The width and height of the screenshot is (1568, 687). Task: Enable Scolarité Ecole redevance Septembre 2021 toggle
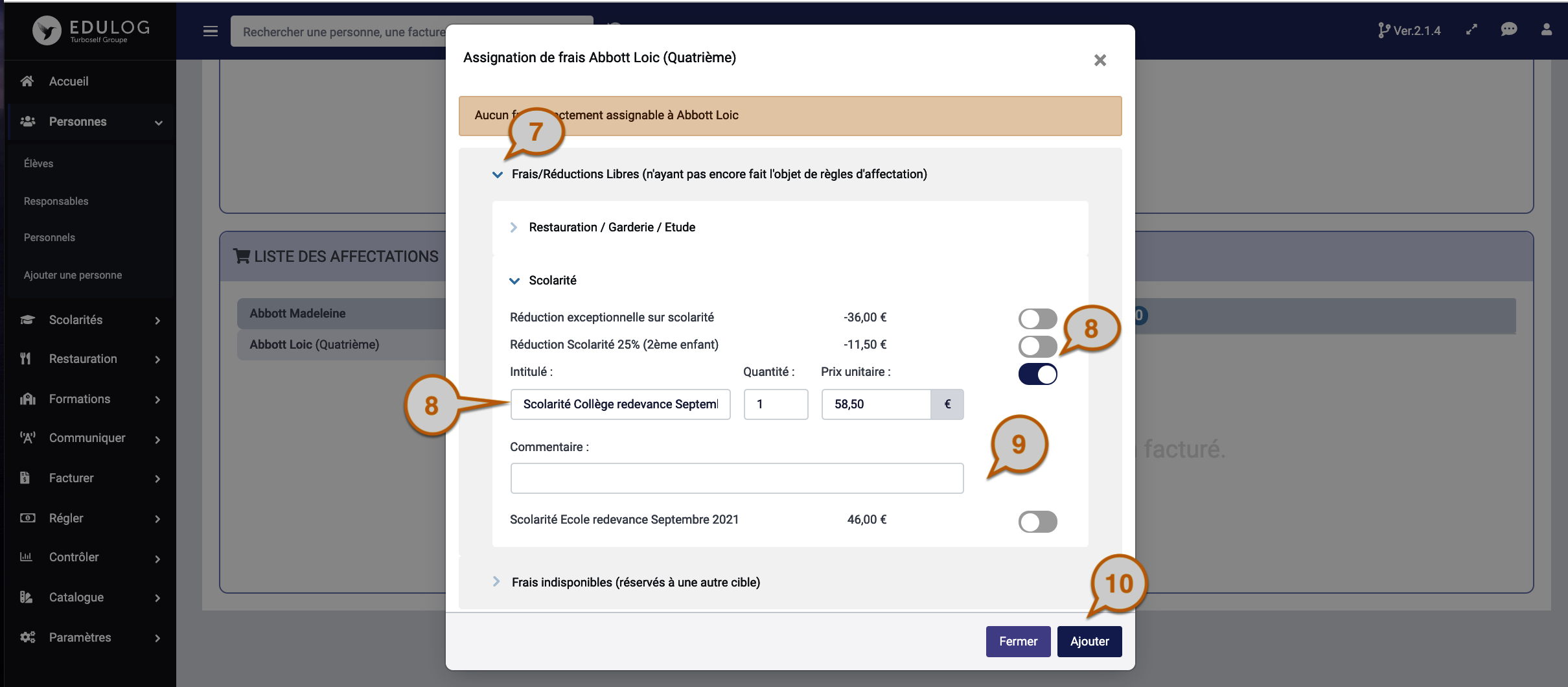(x=1037, y=522)
